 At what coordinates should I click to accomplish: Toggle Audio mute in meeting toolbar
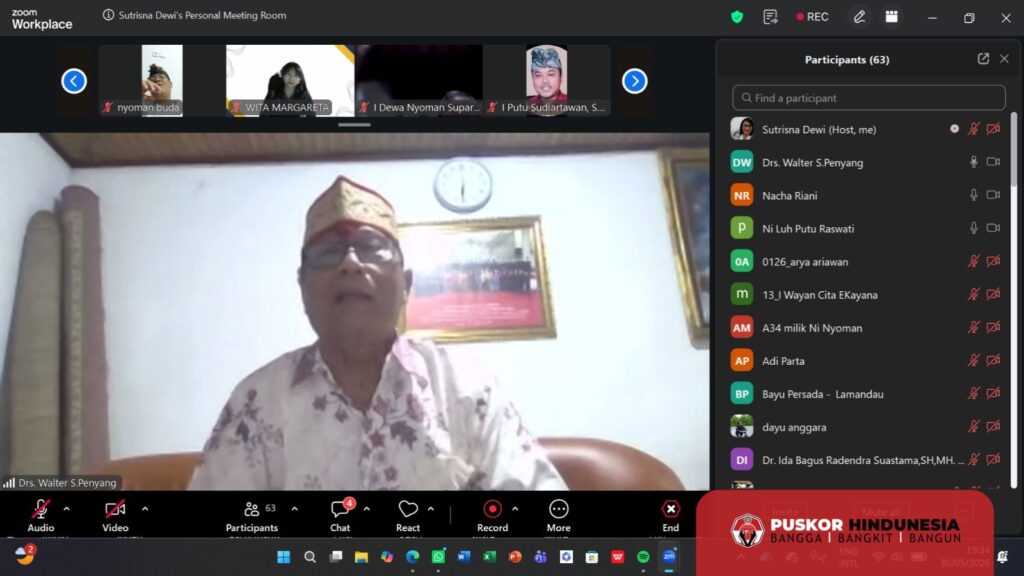coord(40,515)
